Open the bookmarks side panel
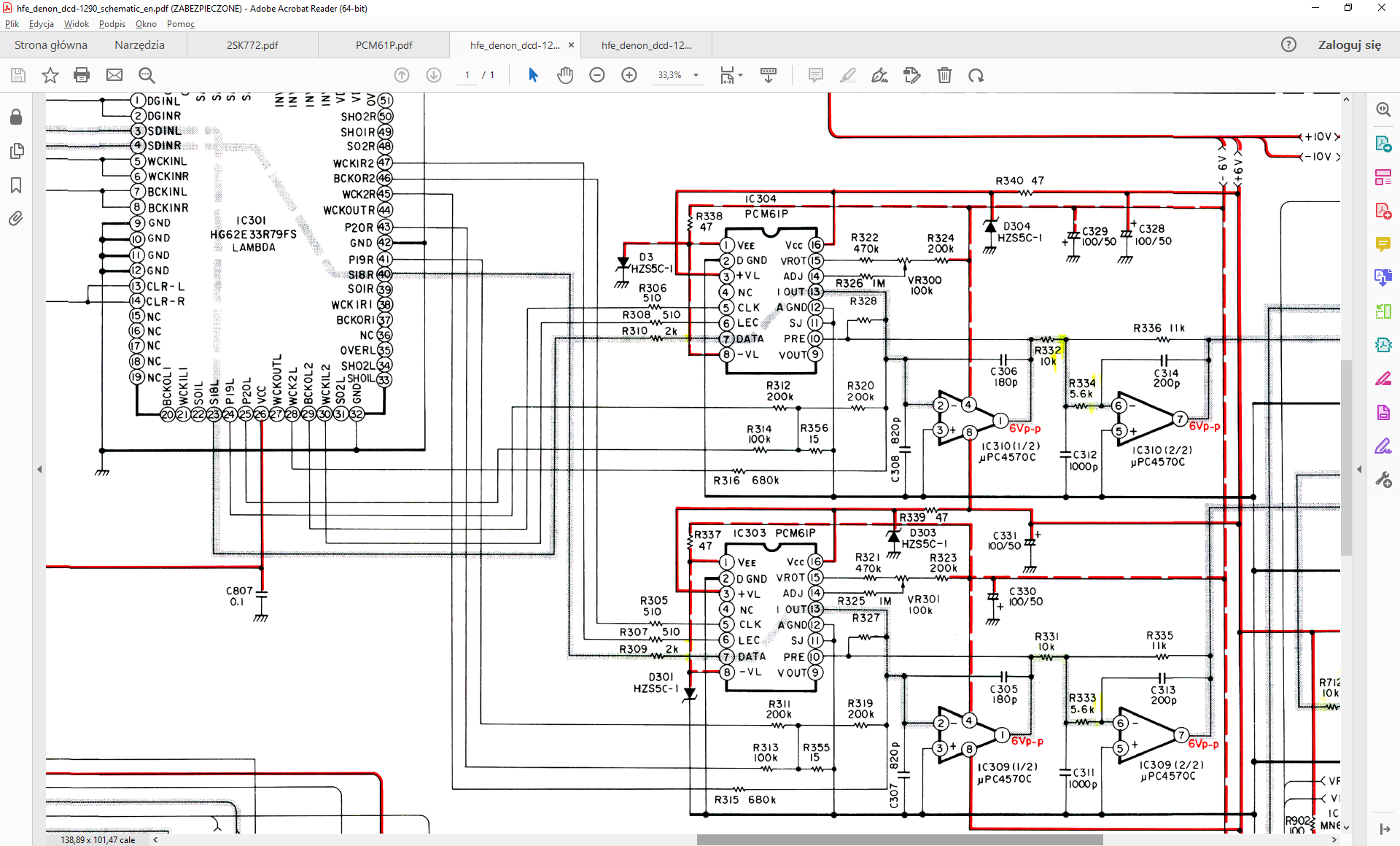This screenshot has width=1400, height=846. (x=16, y=185)
